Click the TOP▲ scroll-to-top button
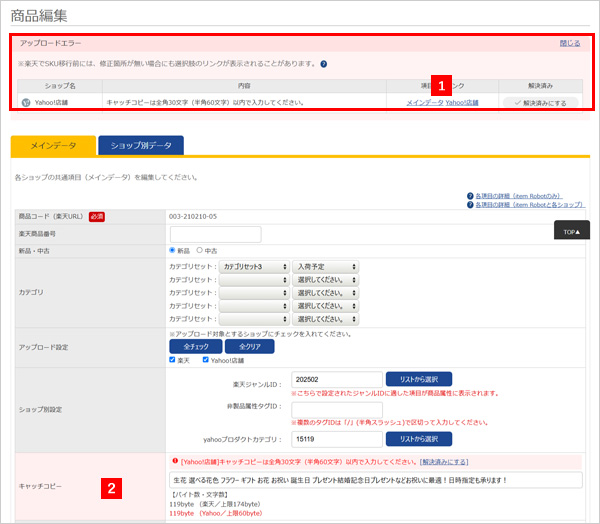Image resolution: width=600 pixels, height=524 pixels. pos(572,232)
